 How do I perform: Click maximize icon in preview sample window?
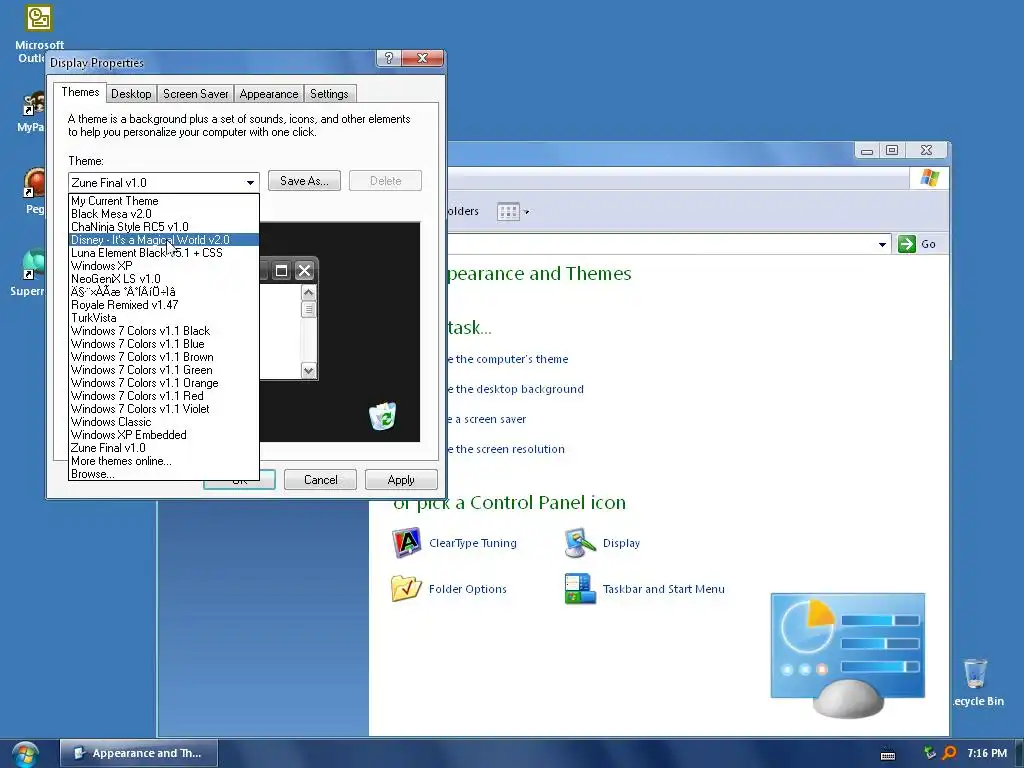point(281,271)
